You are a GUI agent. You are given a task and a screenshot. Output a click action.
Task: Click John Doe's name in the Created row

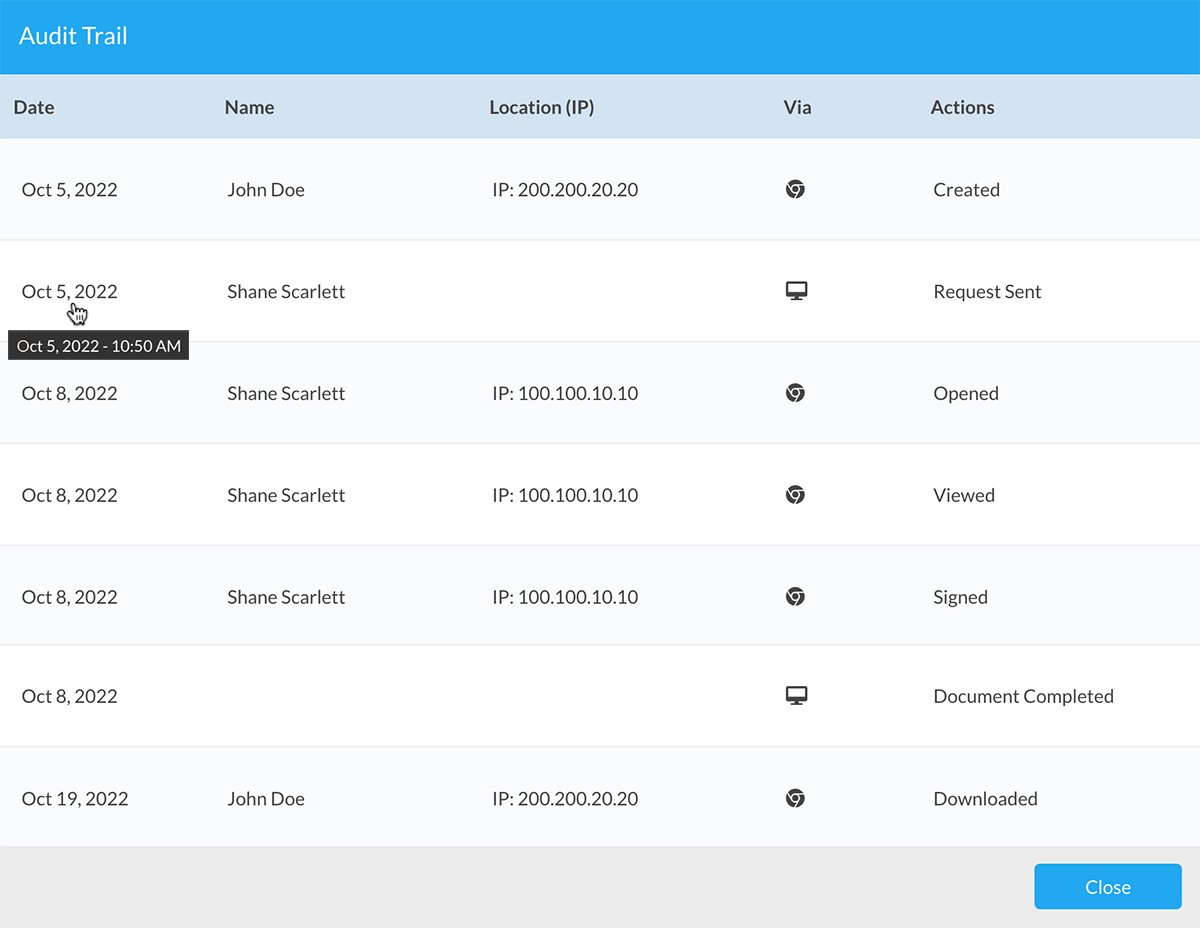(266, 190)
